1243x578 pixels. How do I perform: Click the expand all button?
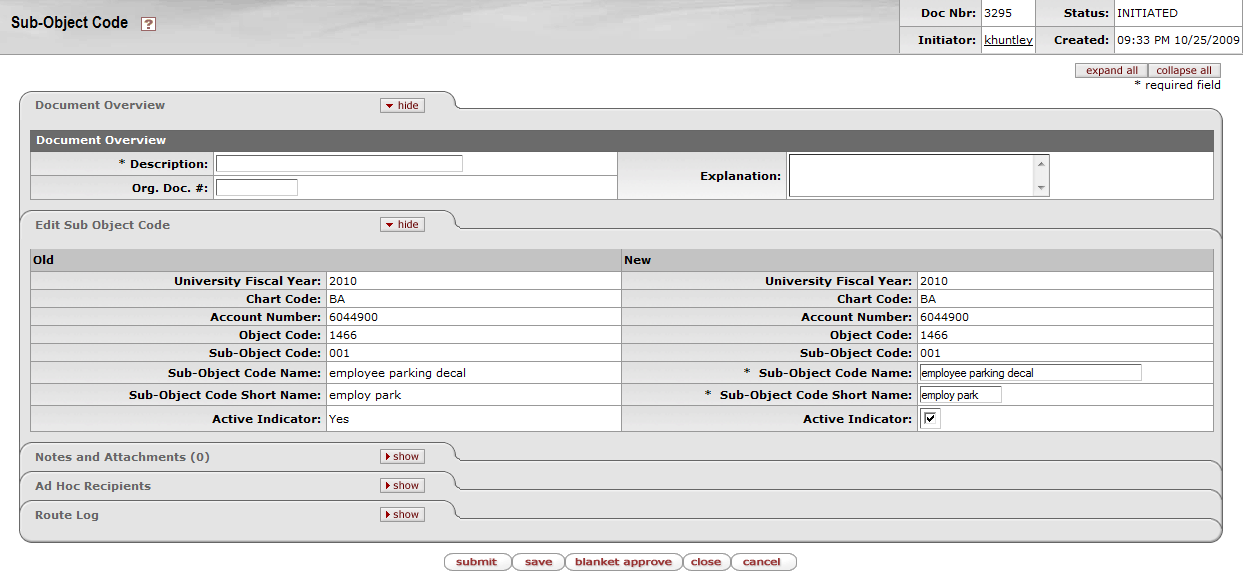[1111, 70]
